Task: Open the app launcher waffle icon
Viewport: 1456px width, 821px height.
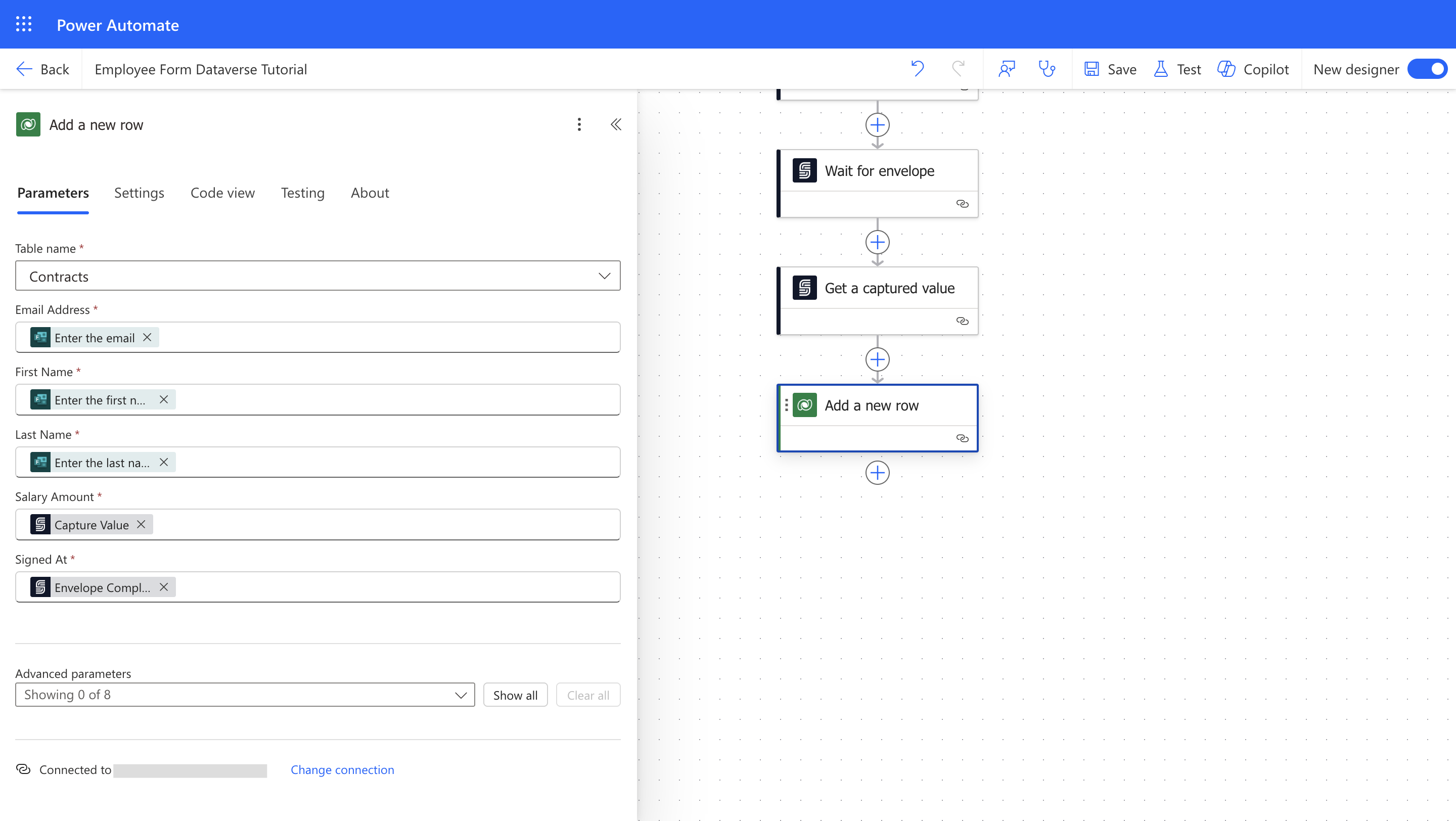Action: (23, 24)
